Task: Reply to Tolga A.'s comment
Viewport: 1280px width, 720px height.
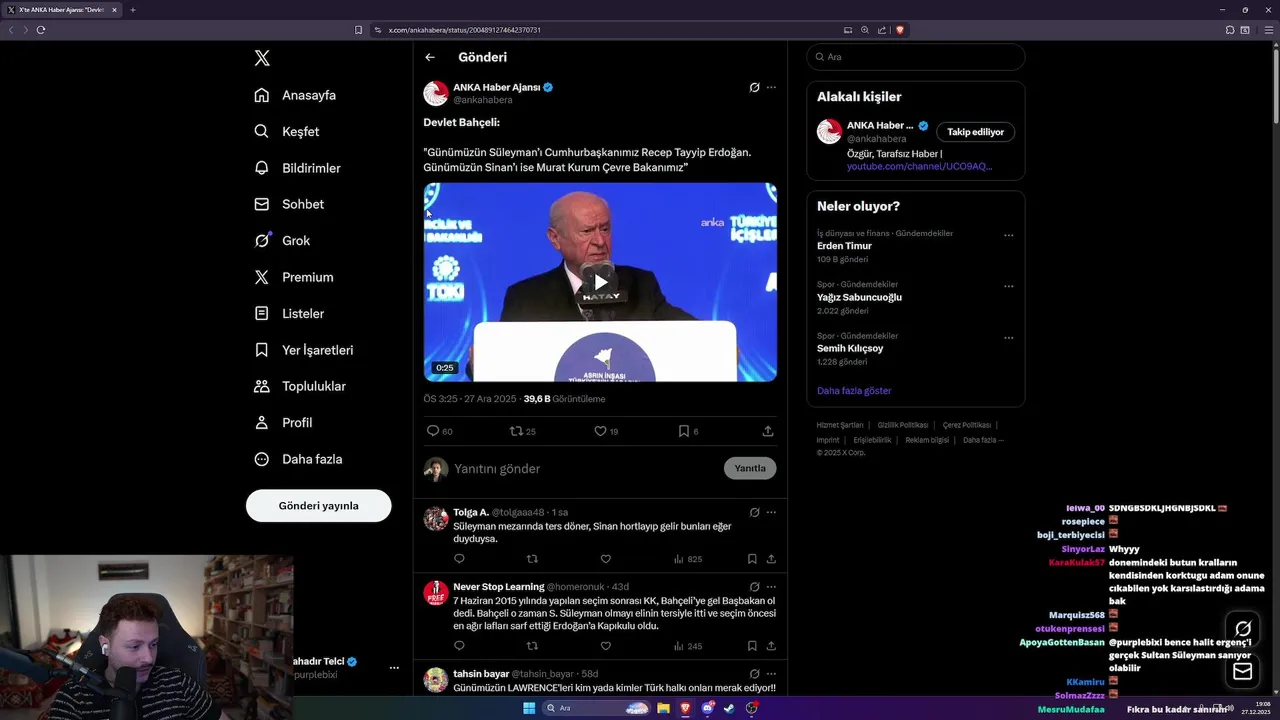Action: (459, 559)
